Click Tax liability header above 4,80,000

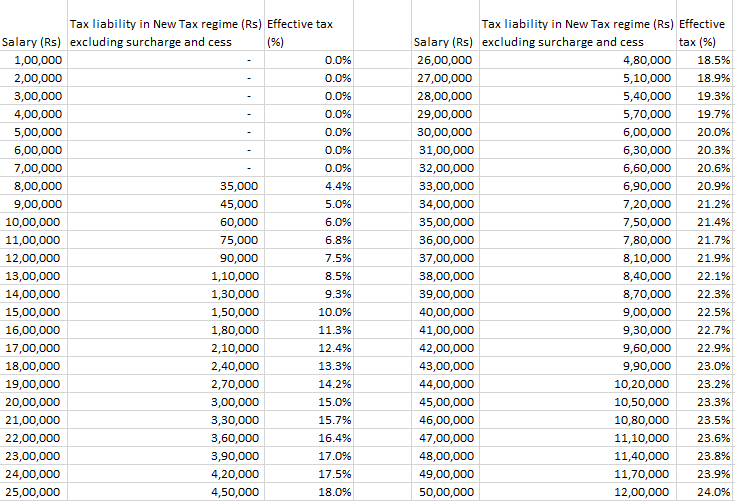coord(578,33)
